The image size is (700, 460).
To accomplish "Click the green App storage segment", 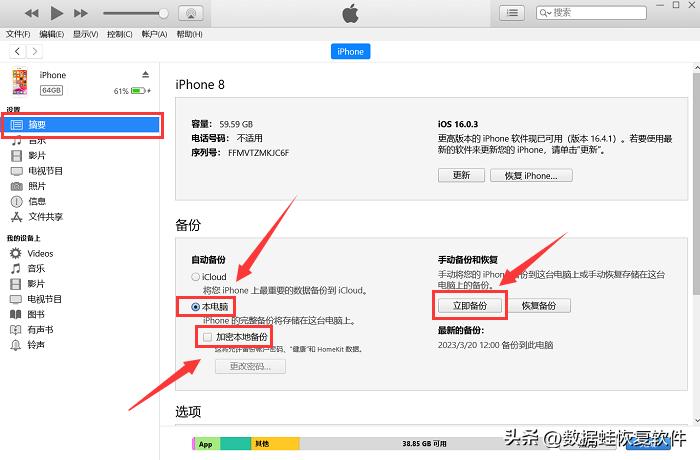I will coord(207,443).
